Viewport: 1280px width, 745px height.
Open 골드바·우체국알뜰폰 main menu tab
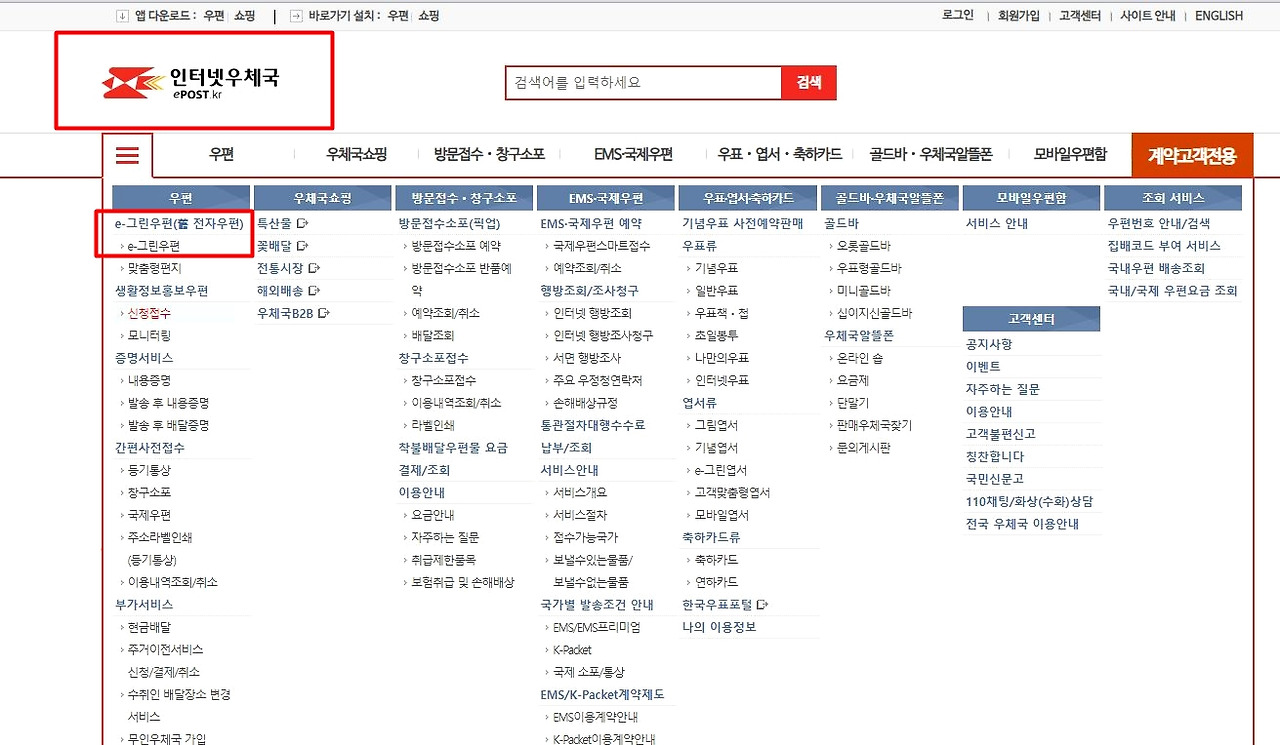pyautogui.click(x=930, y=155)
